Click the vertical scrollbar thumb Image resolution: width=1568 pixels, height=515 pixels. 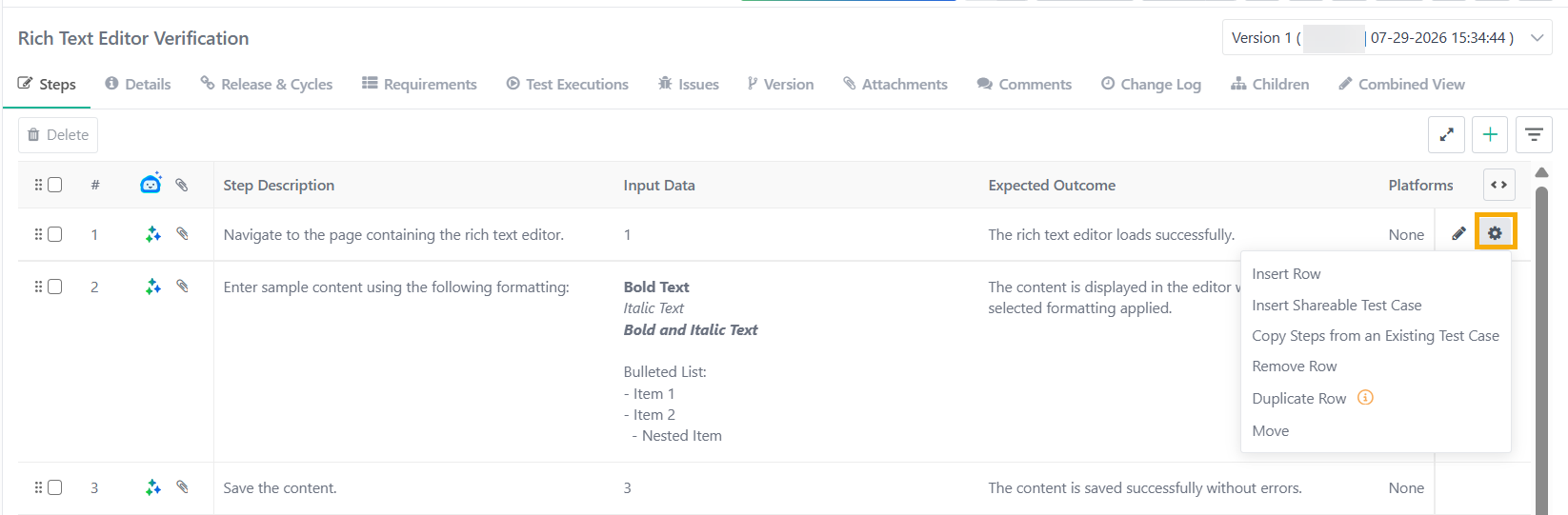click(x=1541, y=350)
